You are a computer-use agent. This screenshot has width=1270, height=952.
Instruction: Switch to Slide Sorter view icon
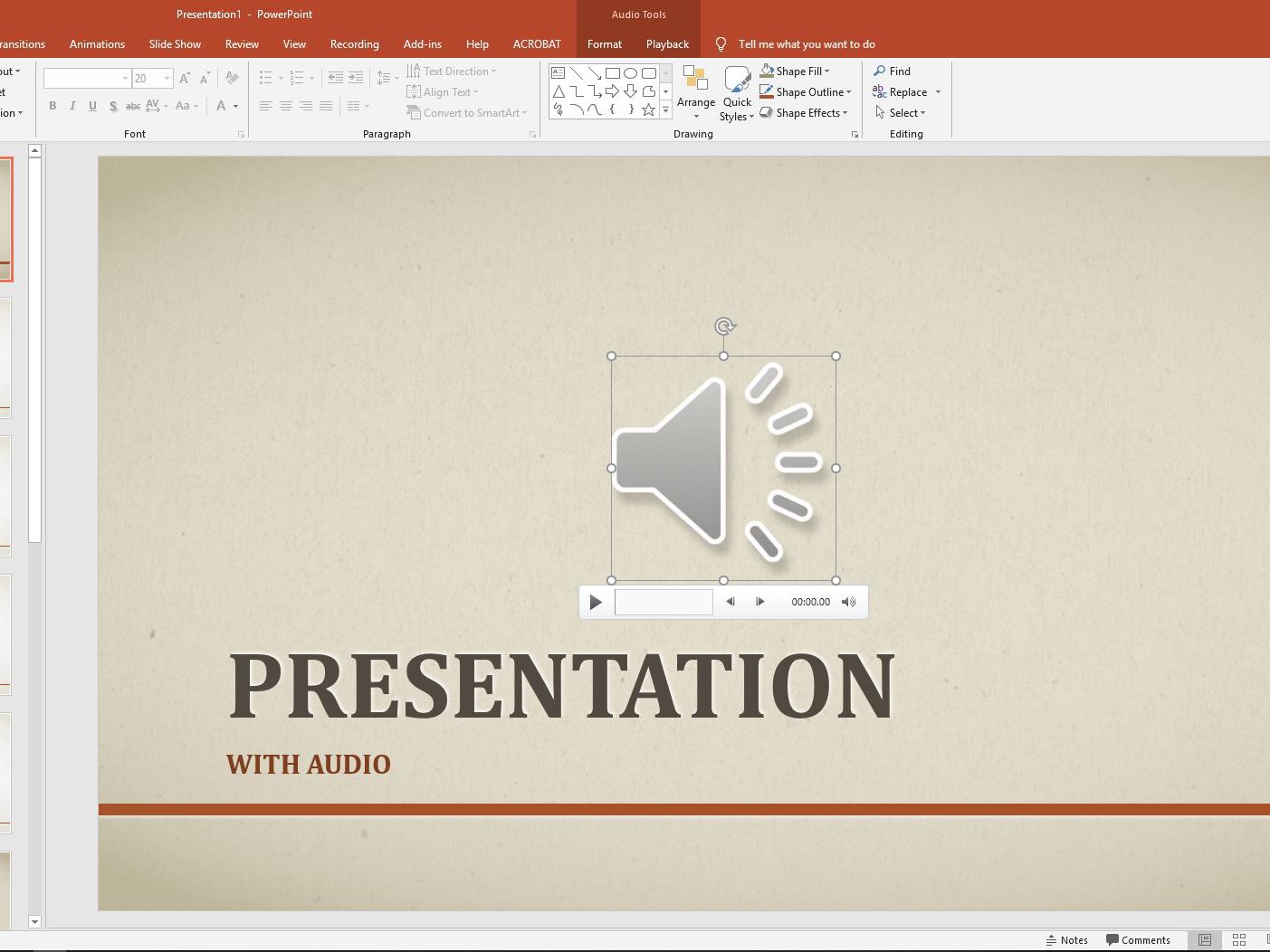coord(1239,940)
